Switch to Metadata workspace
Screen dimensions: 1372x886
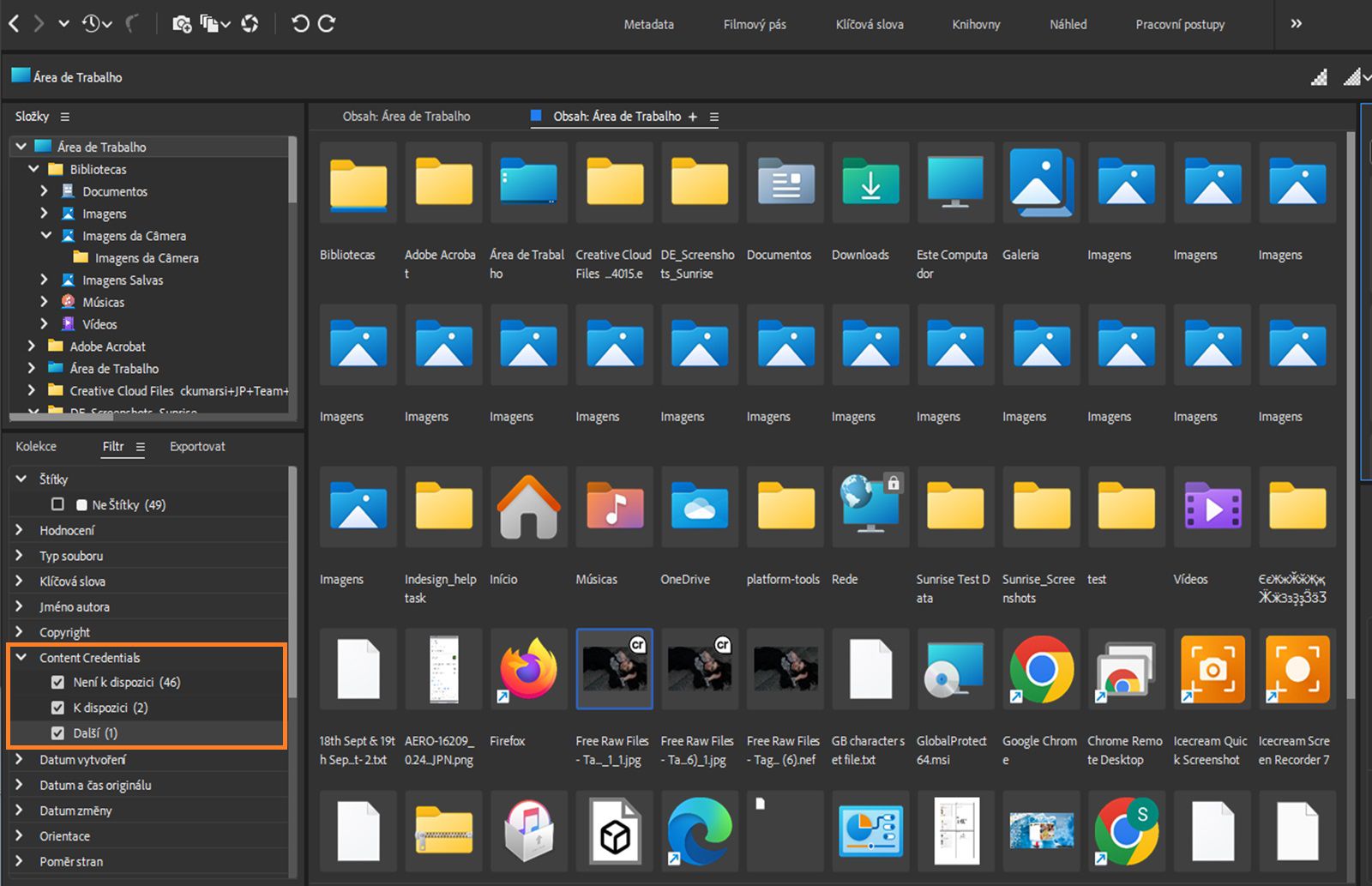point(648,24)
